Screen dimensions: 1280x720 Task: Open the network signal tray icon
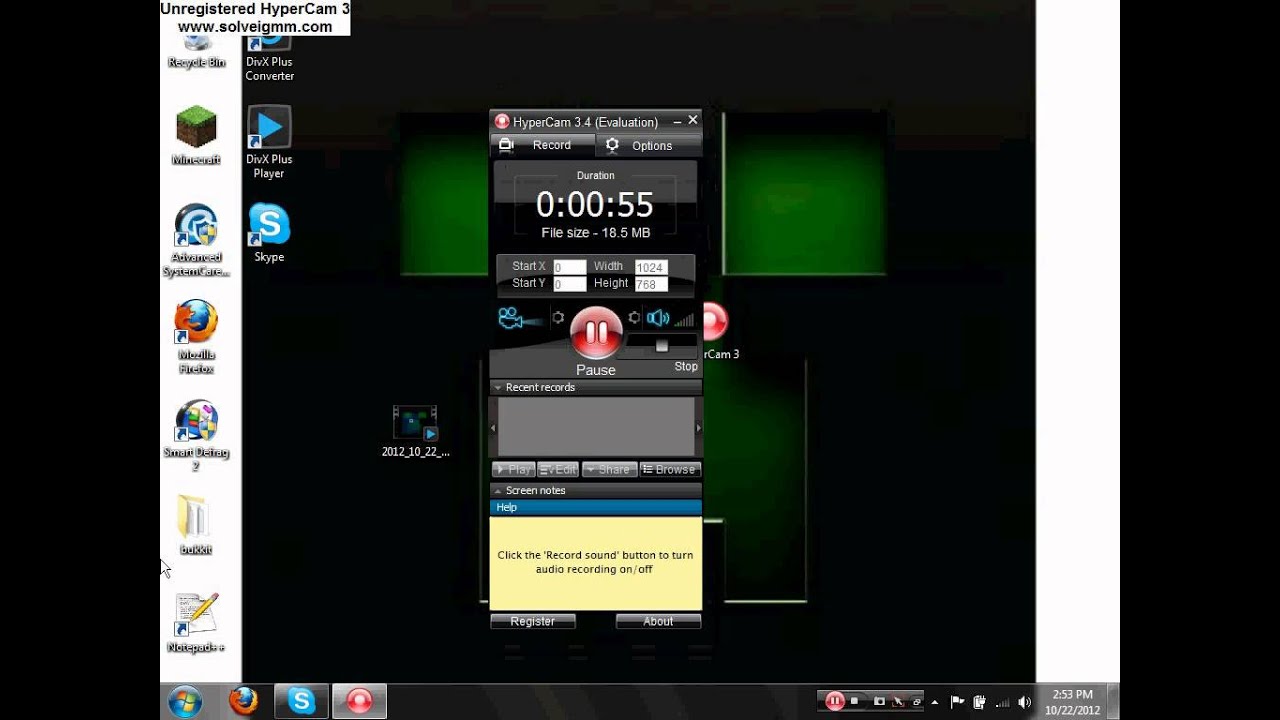pyautogui.click(x=1002, y=702)
